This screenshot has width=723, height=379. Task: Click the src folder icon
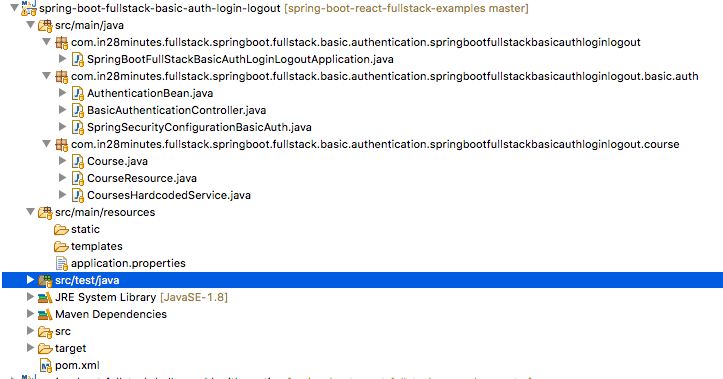tap(45, 332)
